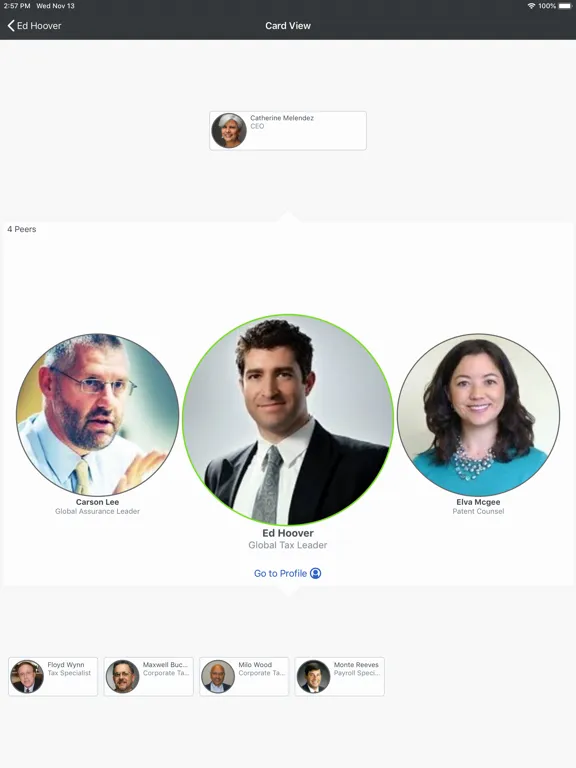Screen dimensions: 576x768
Task: Open Floyd Wynn Tax Specialist card
Action: point(53,676)
